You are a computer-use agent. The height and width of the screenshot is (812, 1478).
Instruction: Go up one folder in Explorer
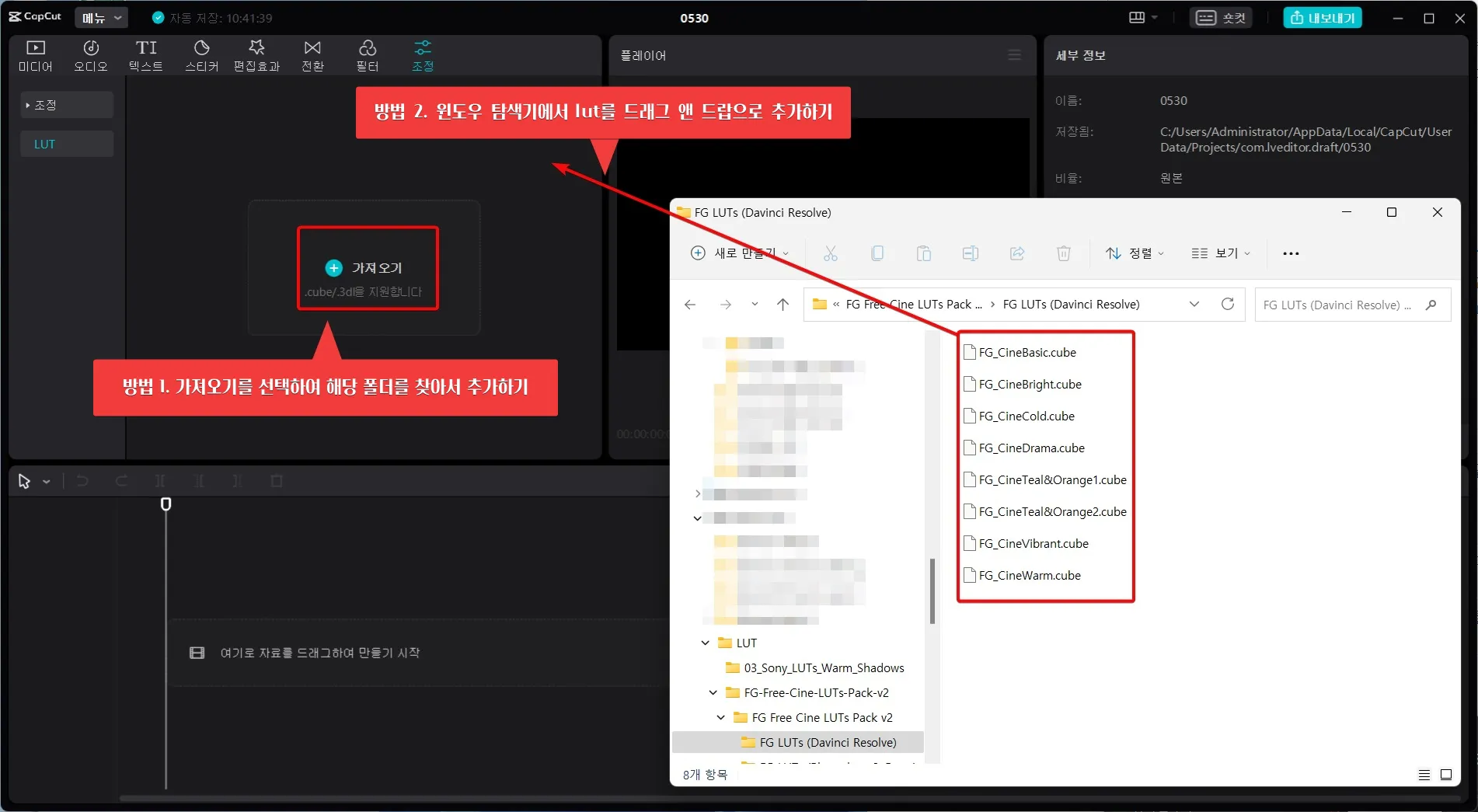783,305
